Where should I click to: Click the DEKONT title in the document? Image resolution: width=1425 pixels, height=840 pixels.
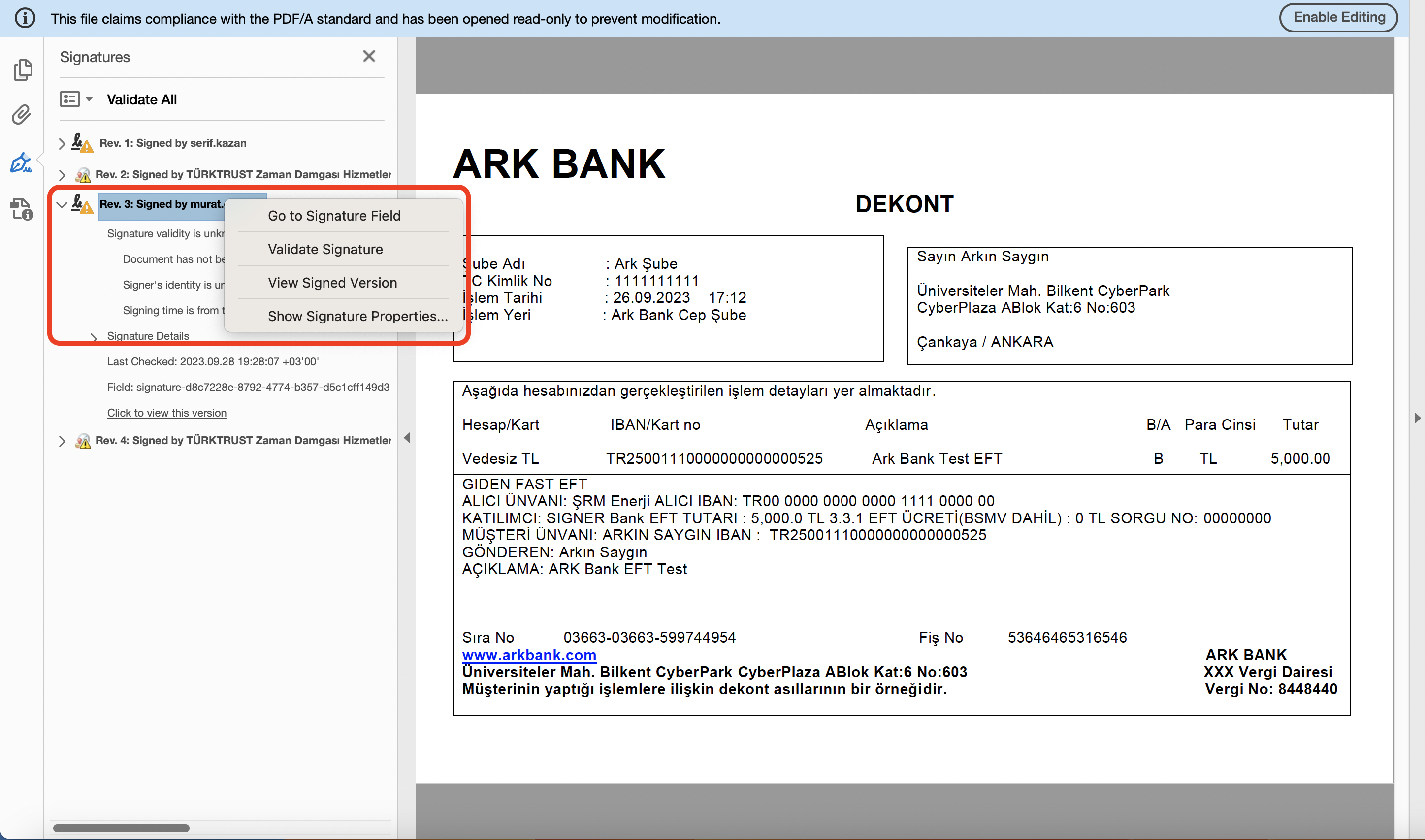tap(905, 204)
